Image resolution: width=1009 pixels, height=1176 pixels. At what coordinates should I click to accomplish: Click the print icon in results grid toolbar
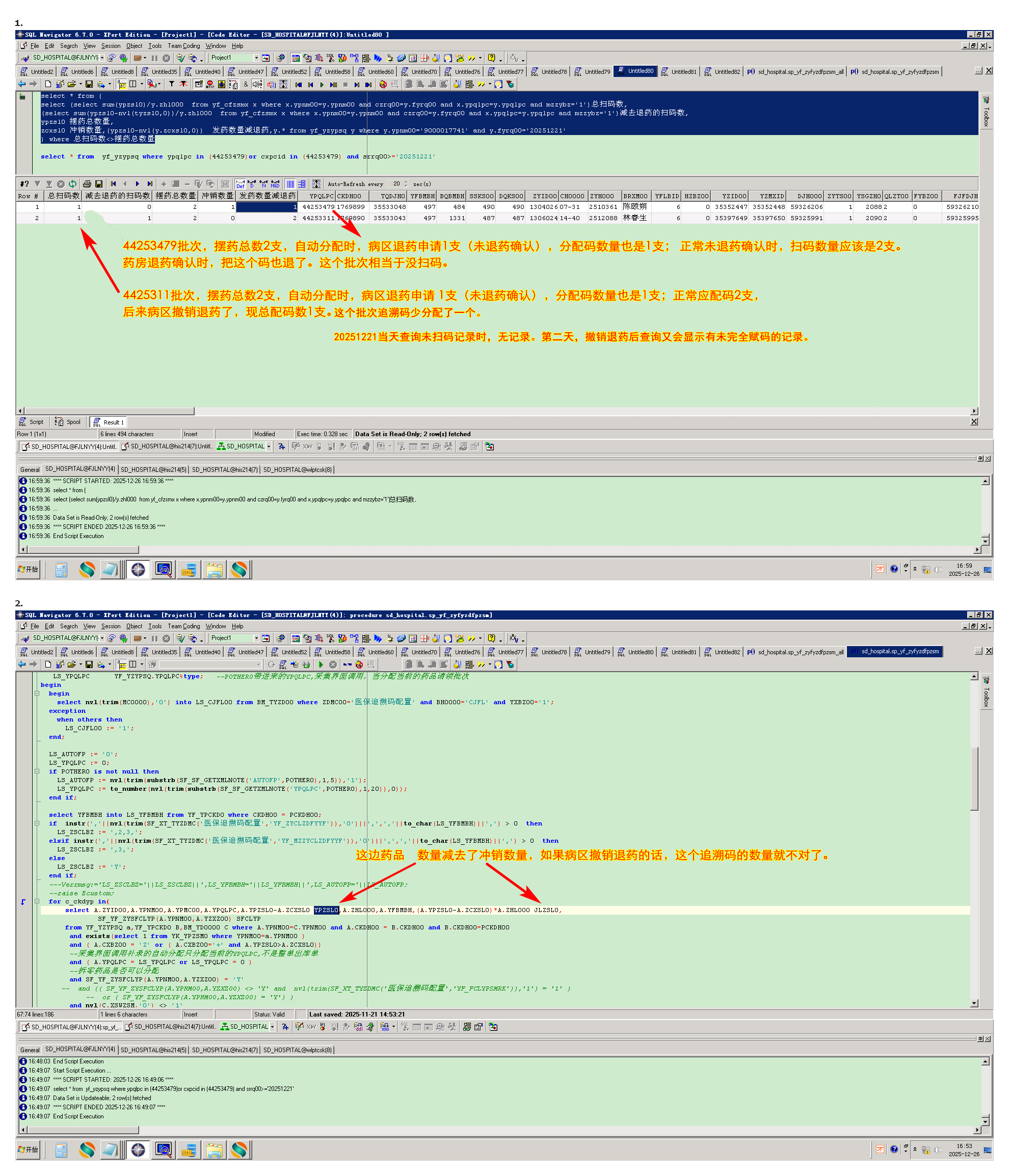(87, 184)
